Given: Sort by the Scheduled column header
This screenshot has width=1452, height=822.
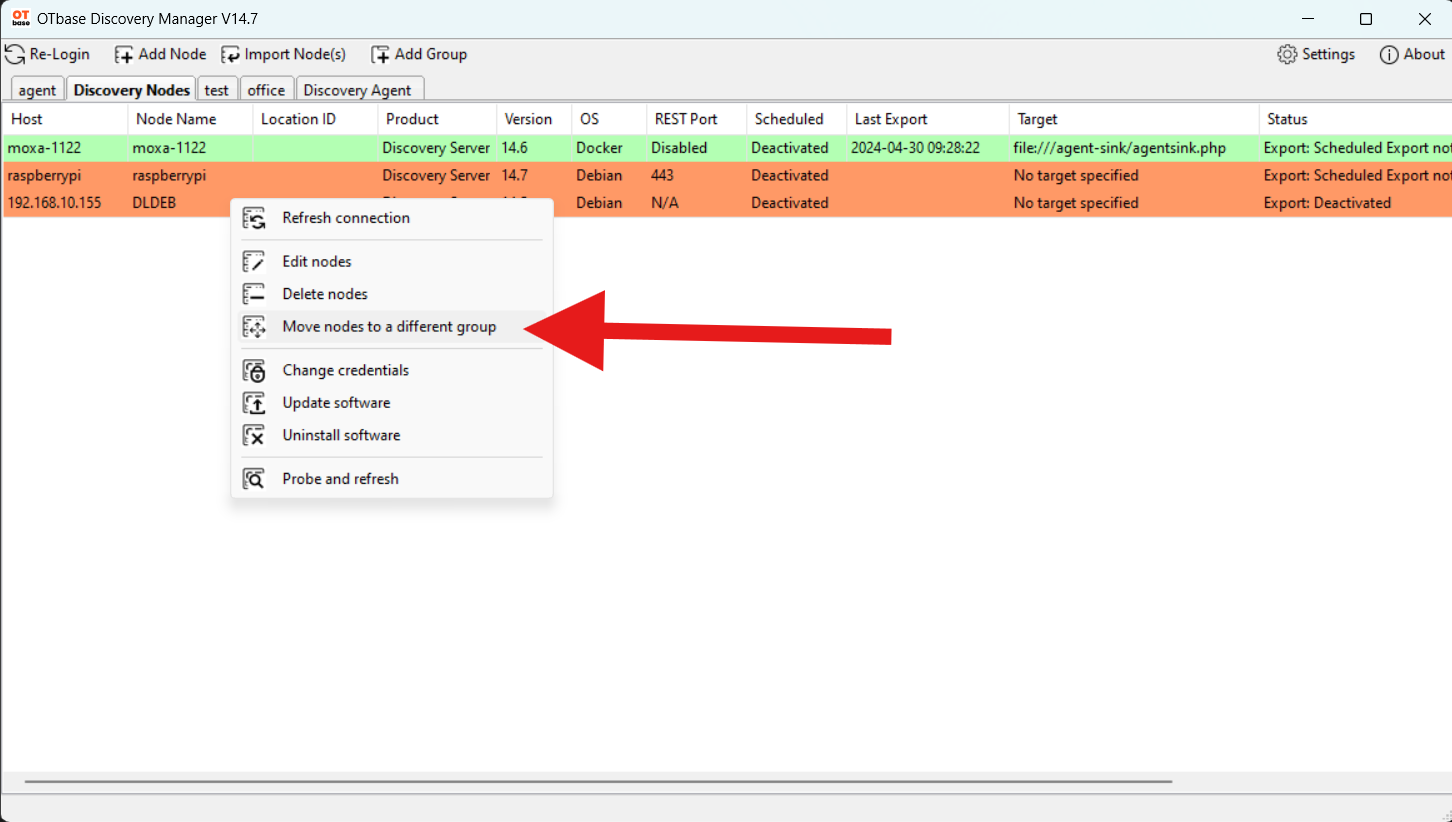Looking at the screenshot, I should coord(796,119).
